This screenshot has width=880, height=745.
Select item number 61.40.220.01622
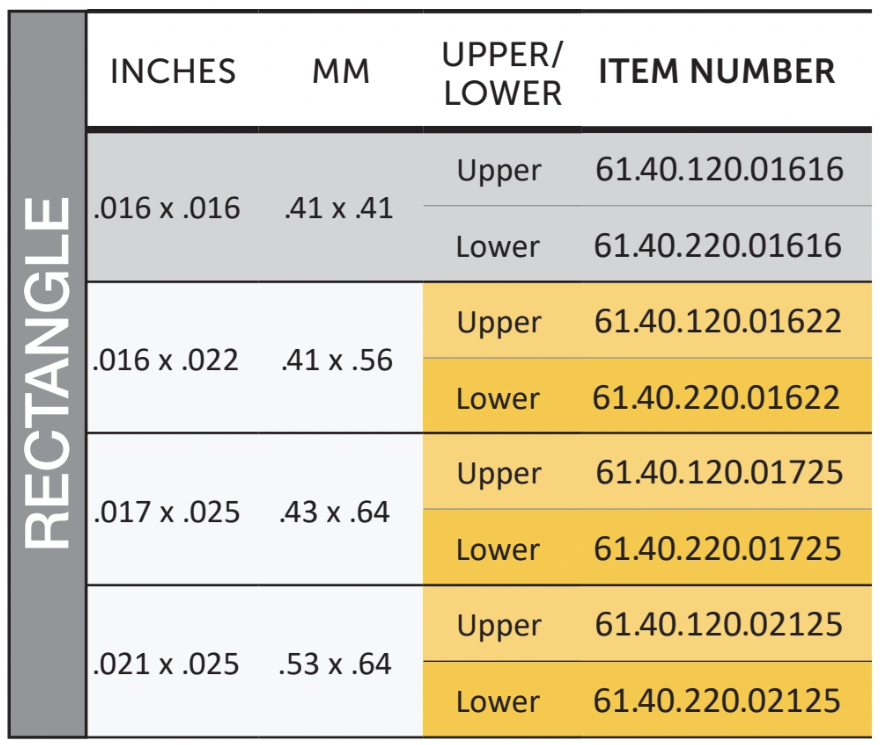pos(716,397)
